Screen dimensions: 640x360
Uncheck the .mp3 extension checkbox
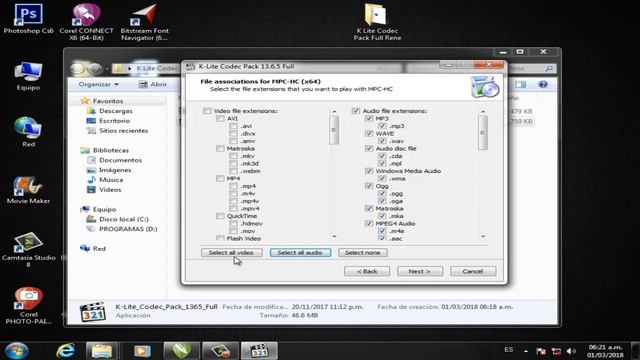382,126
